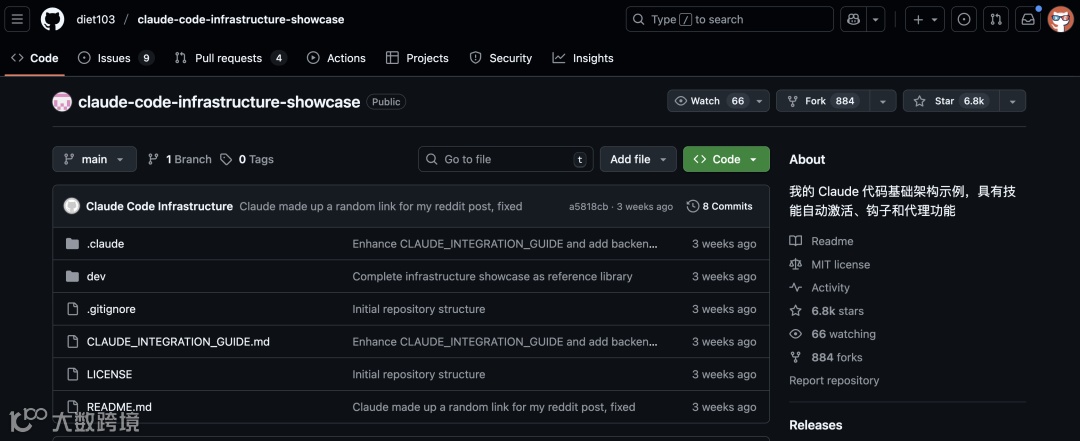Click the Watch button
Screen dimensions: 1080x441
(709, 101)
